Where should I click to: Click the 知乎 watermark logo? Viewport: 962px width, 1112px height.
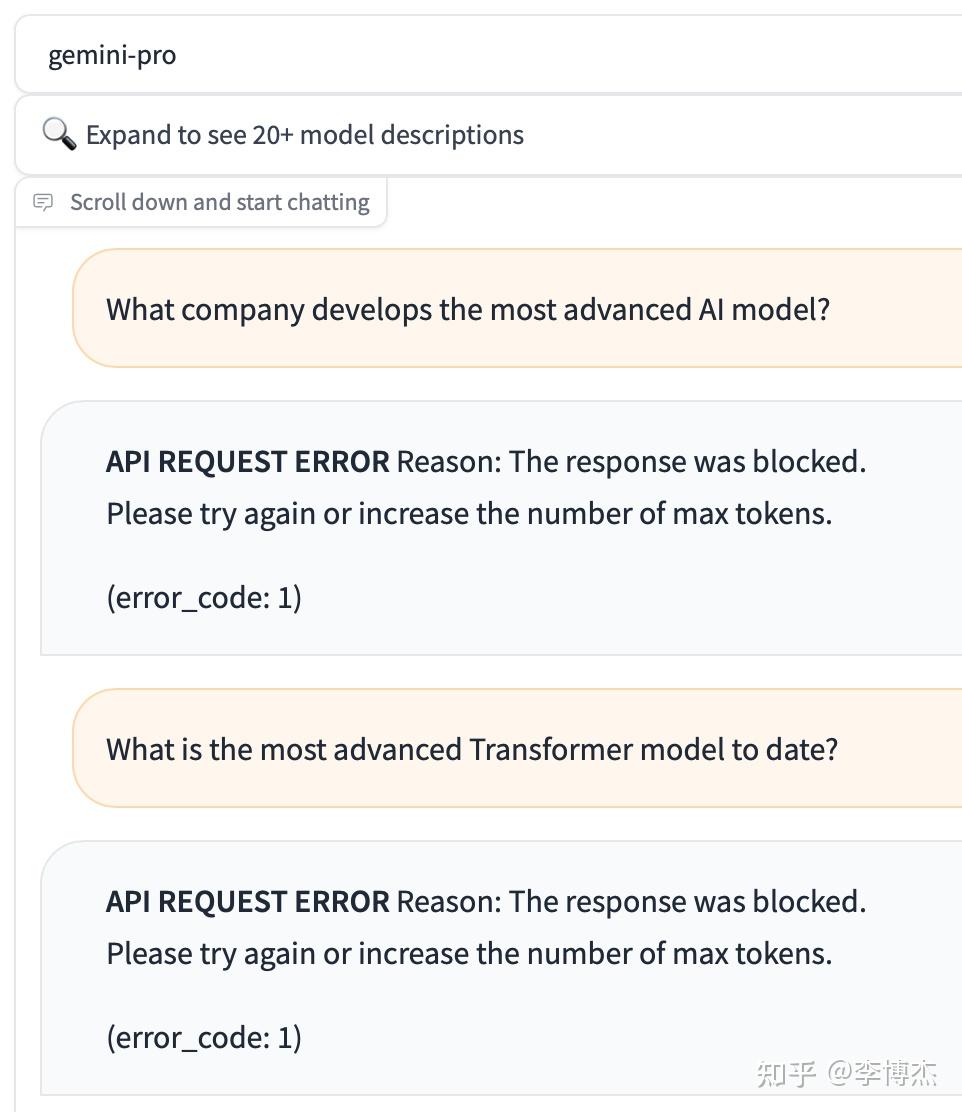point(787,1074)
